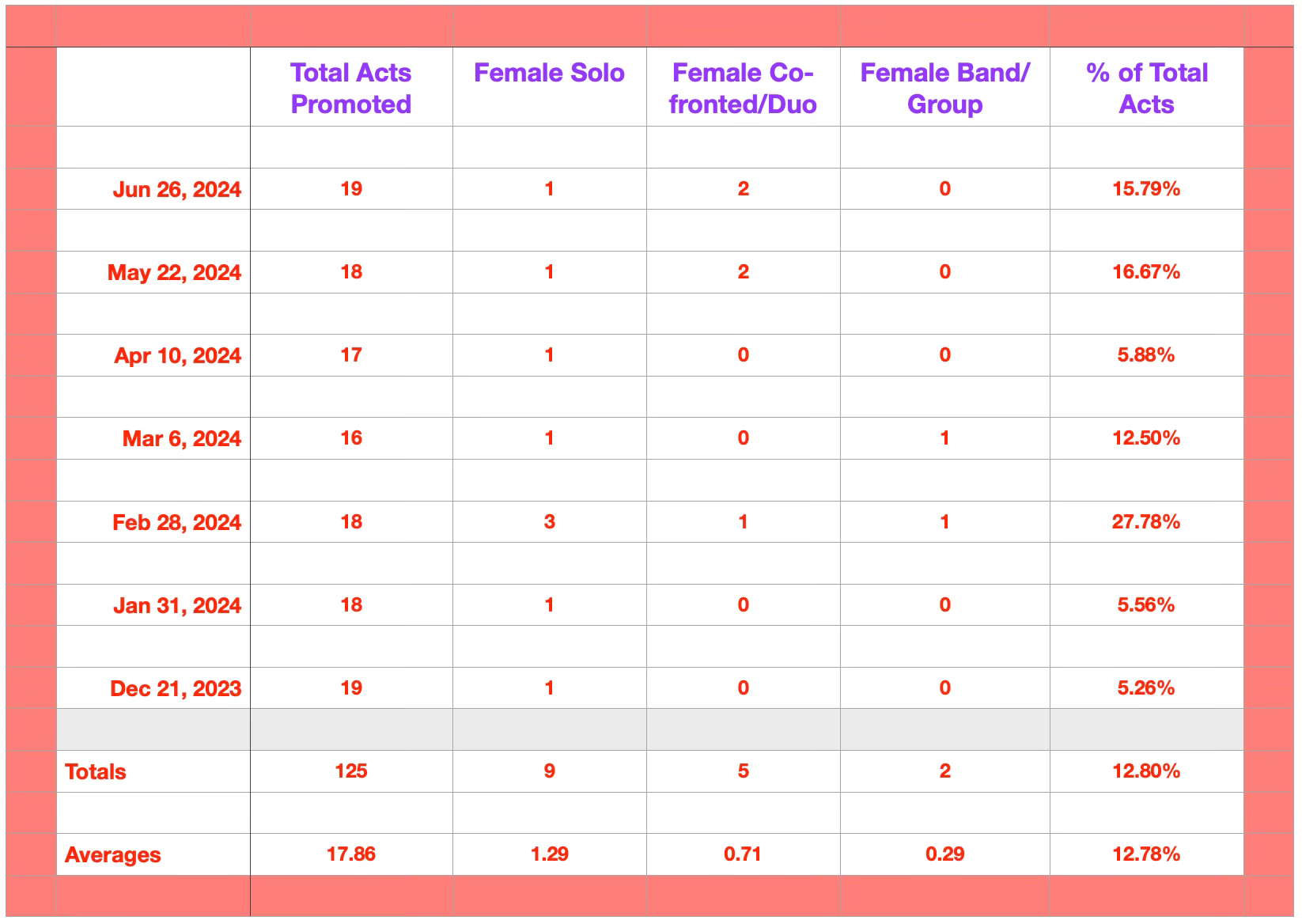Select Female Band "1" in Feb 28 row
Screen dimensions: 1302x924
(x=944, y=521)
